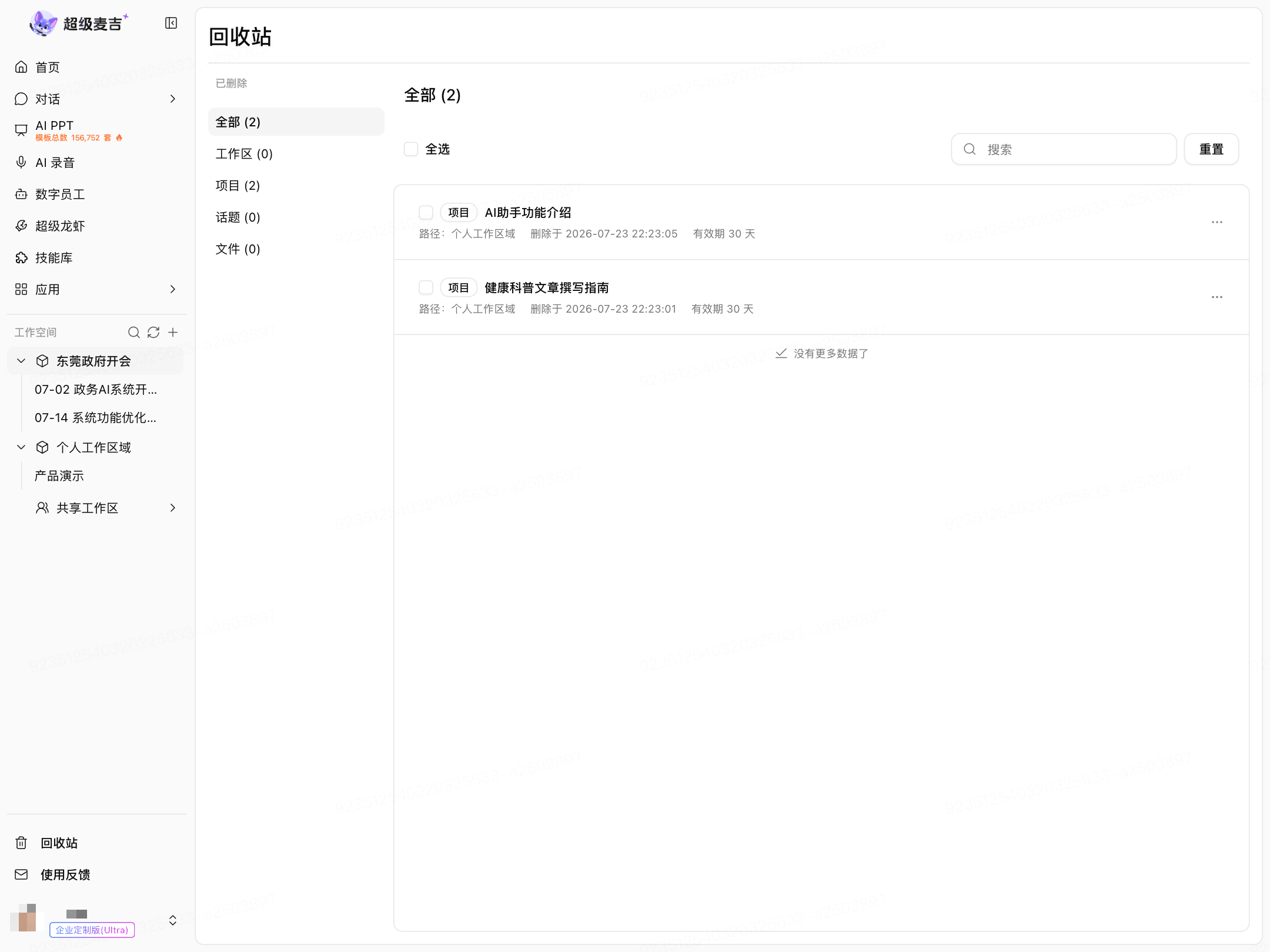Click into the 搜索 input field
Screen dimensions: 1270x952
coord(1064,149)
